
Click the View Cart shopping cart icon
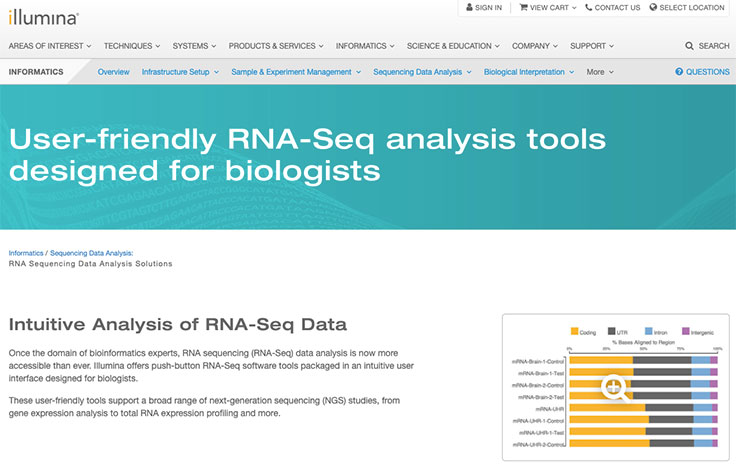coord(523,8)
